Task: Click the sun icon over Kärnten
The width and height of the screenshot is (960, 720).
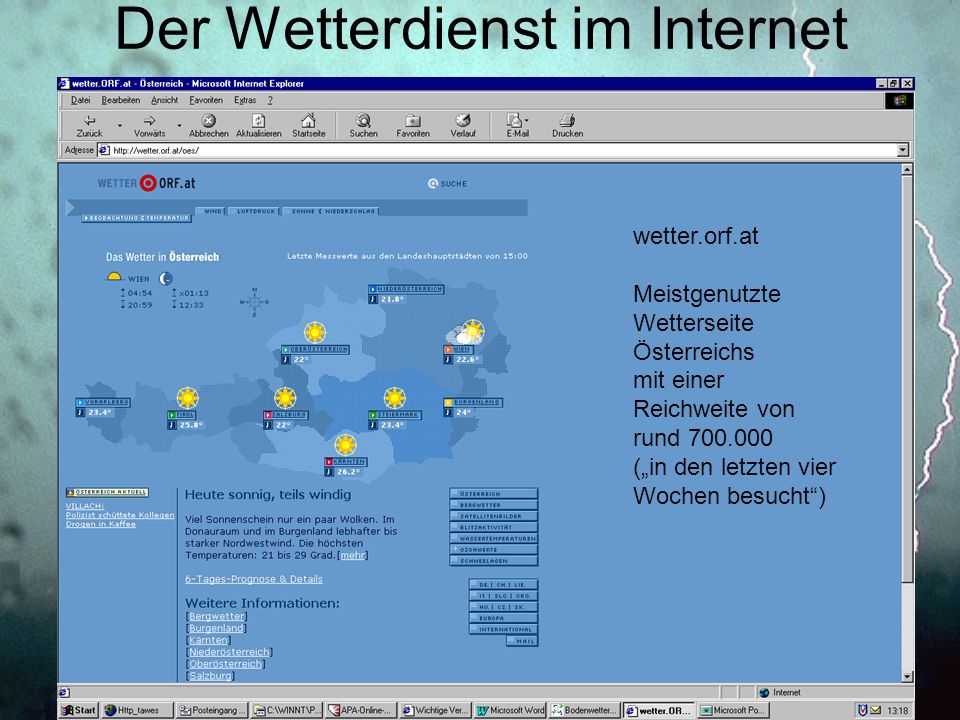Action: pyautogui.click(x=345, y=444)
